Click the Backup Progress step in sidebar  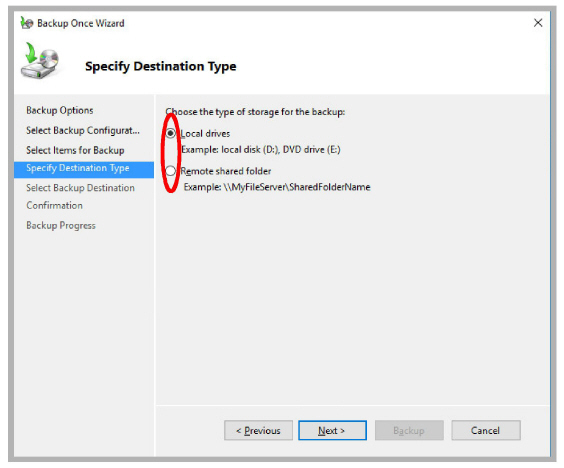61,226
